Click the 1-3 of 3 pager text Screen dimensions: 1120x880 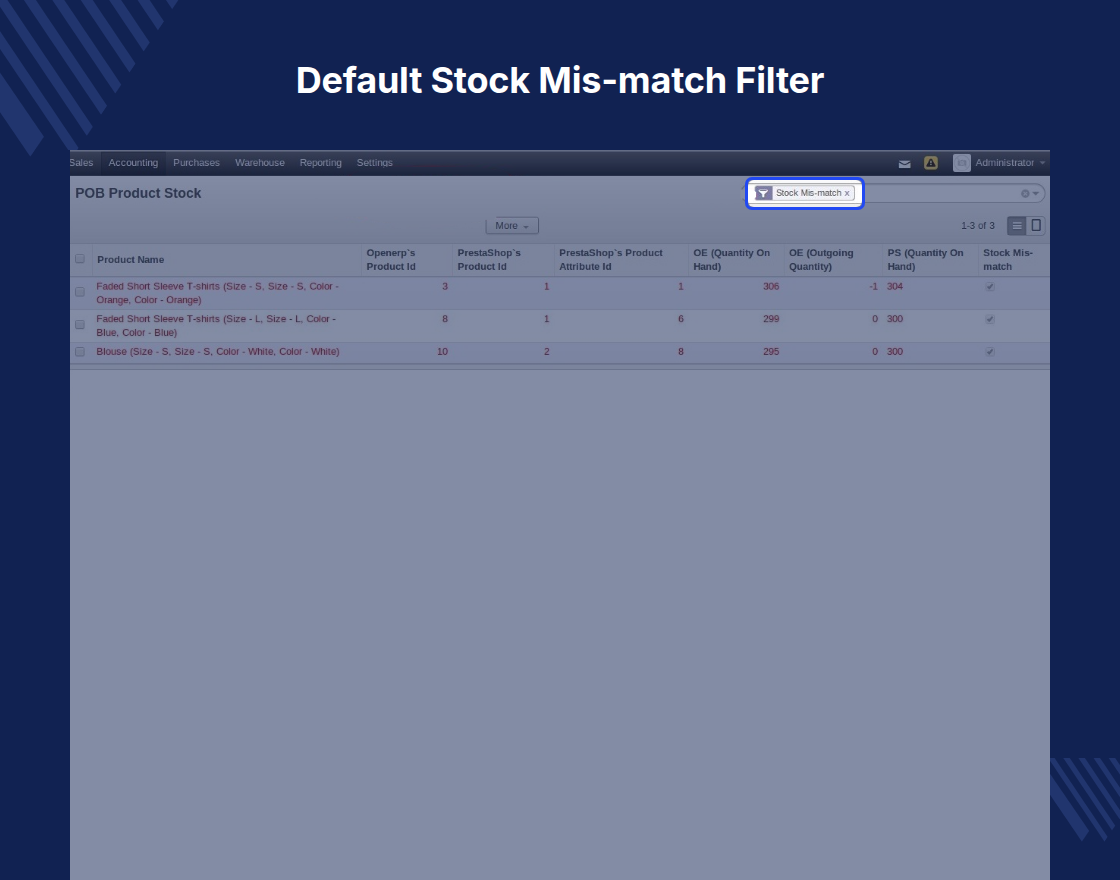click(x=977, y=226)
